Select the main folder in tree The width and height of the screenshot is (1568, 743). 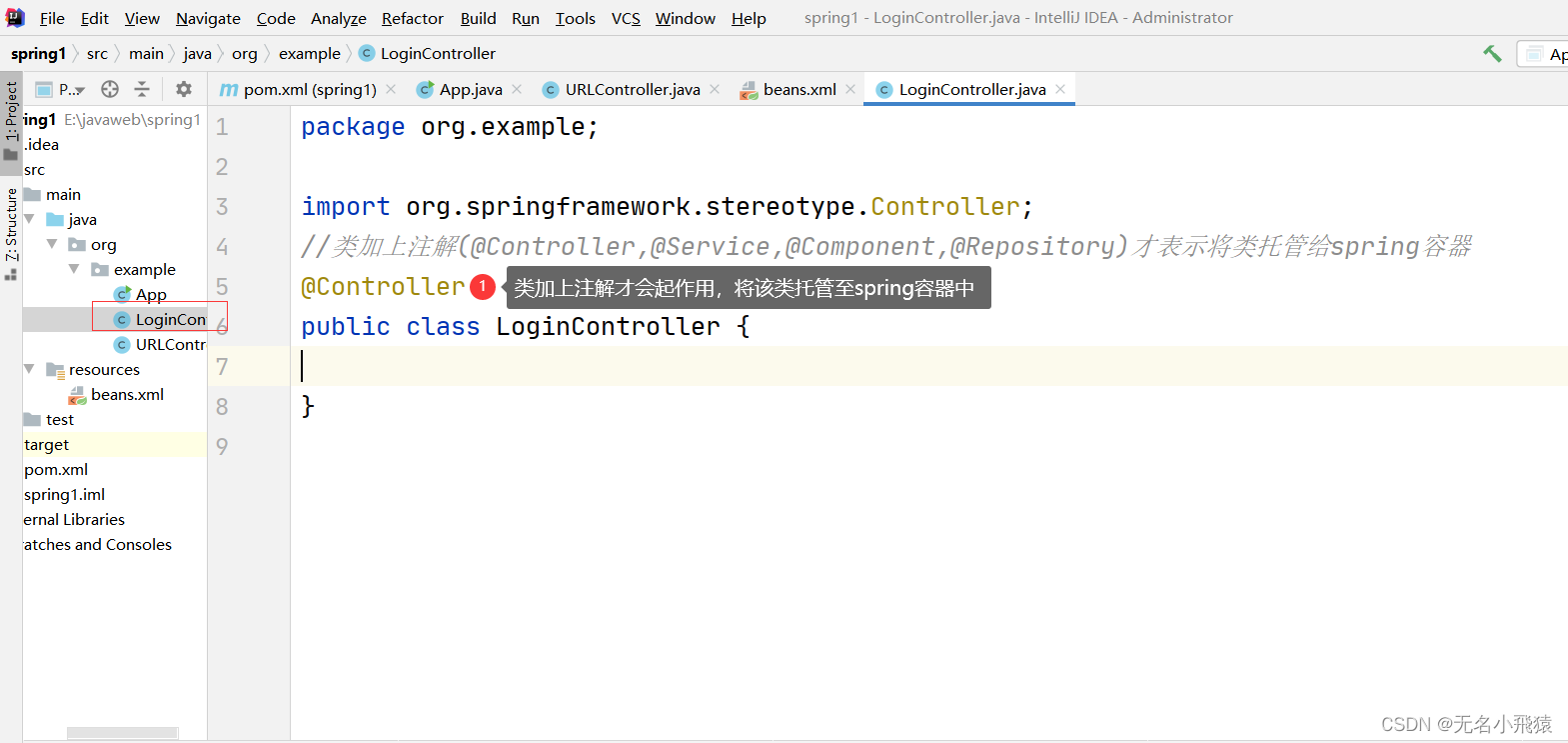(53, 194)
